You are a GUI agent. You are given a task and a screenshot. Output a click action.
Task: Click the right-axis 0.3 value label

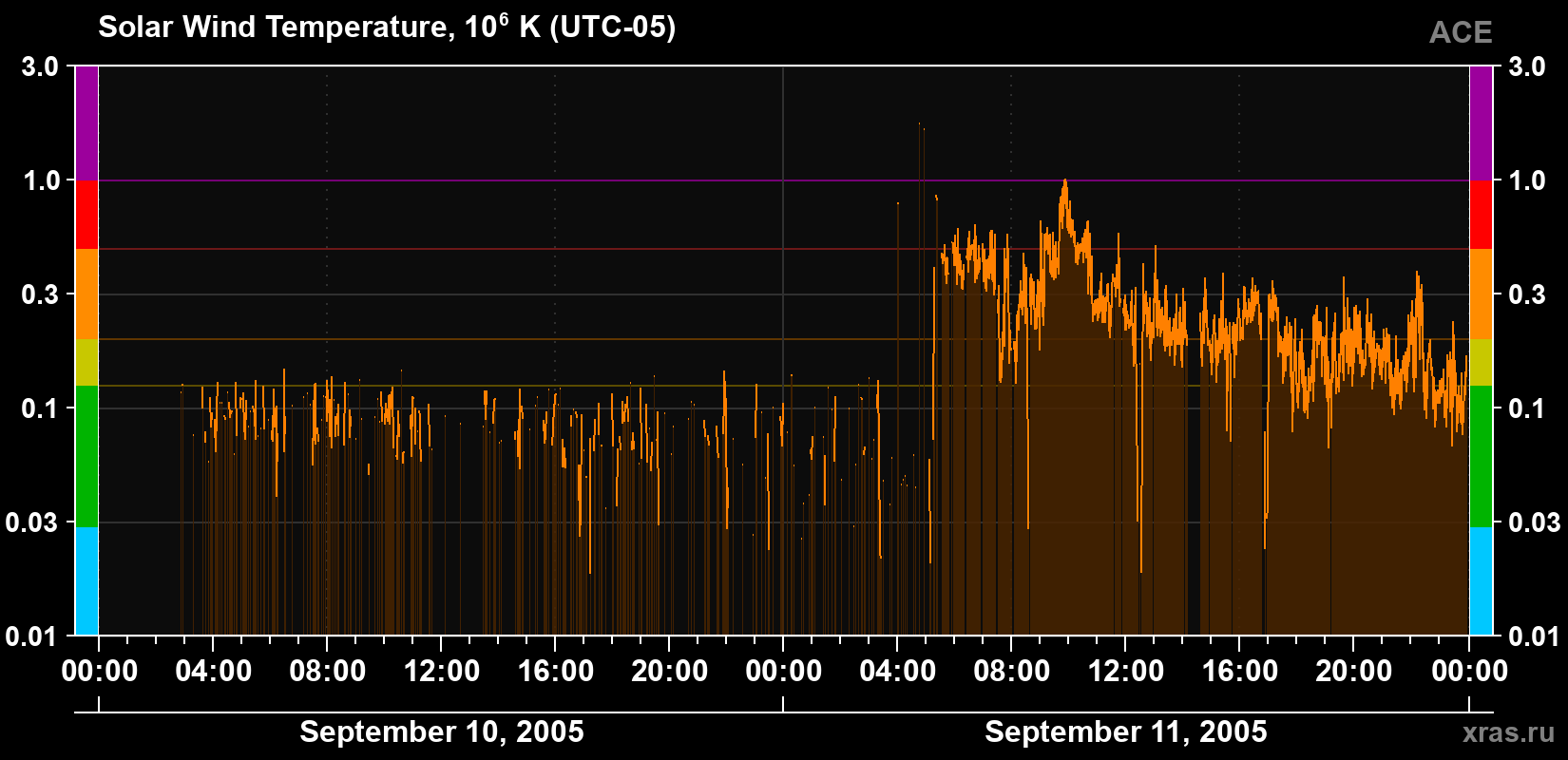point(1527,294)
